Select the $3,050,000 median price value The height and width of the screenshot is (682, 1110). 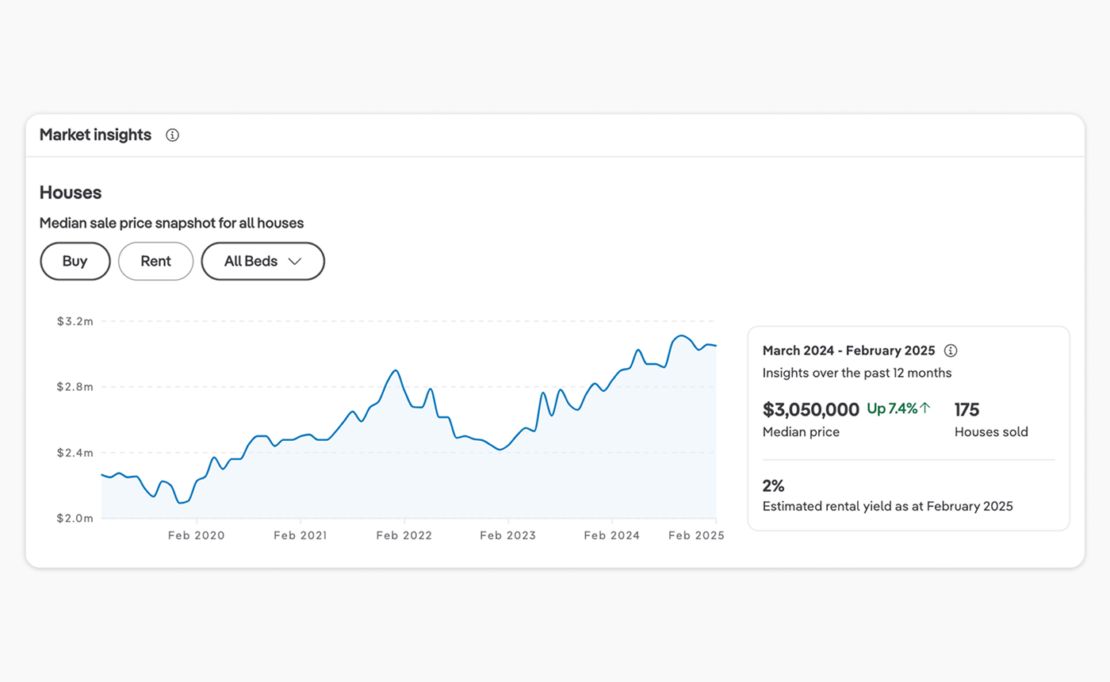[811, 409]
